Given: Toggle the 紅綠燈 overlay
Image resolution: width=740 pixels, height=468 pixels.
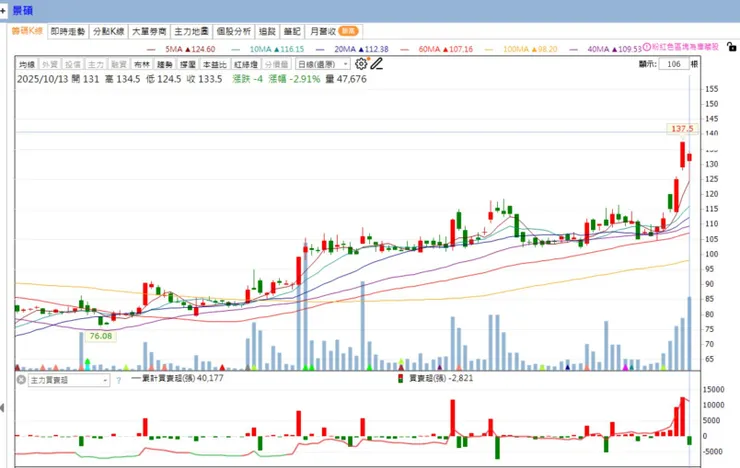Looking at the screenshot, I should click(246, 64).
